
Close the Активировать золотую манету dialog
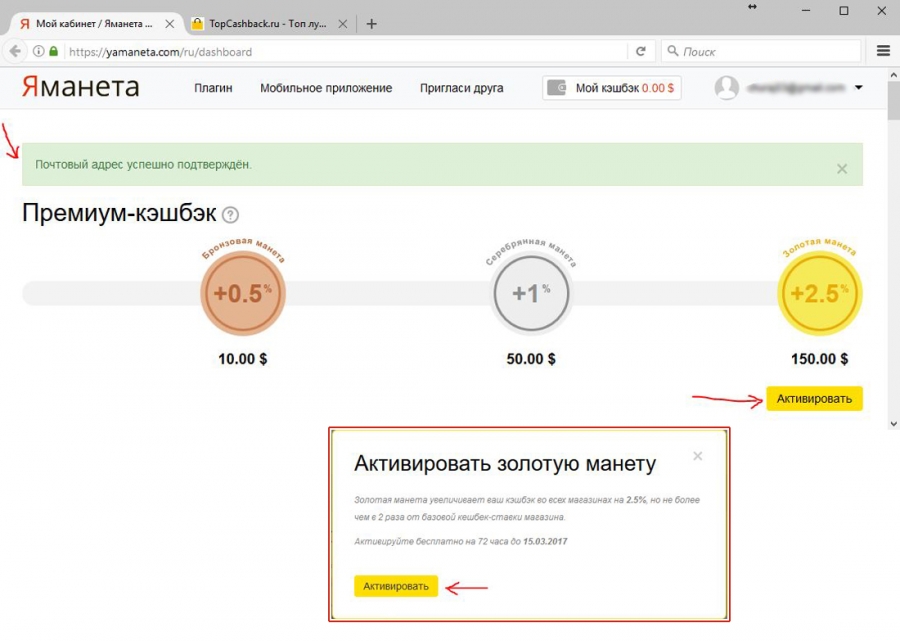[x=697, y=456]
